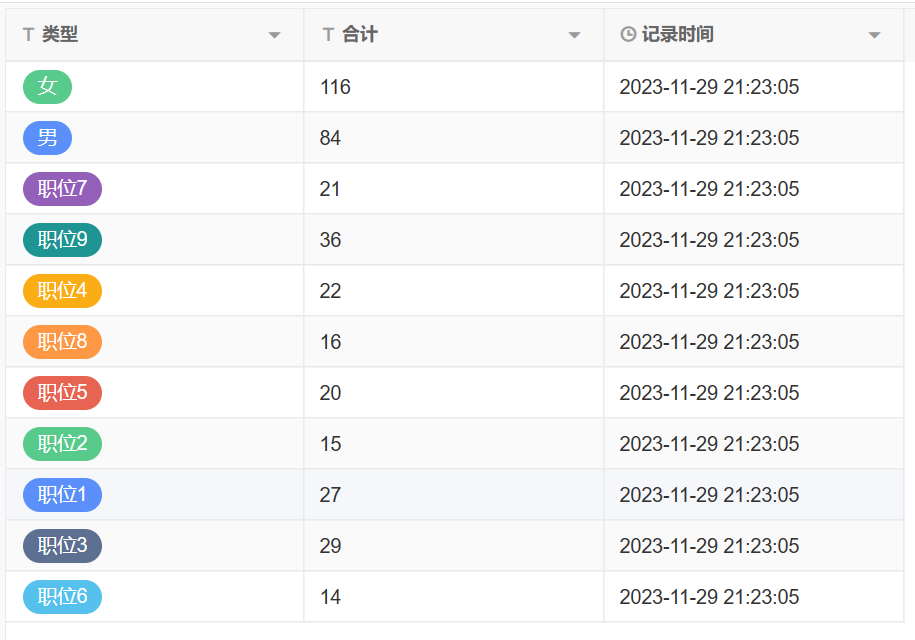This screenshot has height=640, width=915.
Task: Select the blue 职位1 tag
Action: (x=62, y=495)
